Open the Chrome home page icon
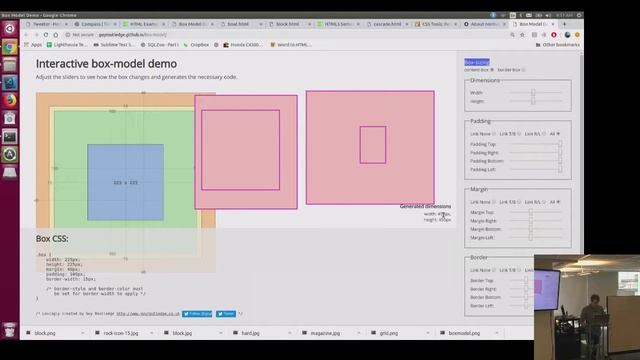Image resolution: width=640 pixels, height=360 pixels. (x=56, y=35)
